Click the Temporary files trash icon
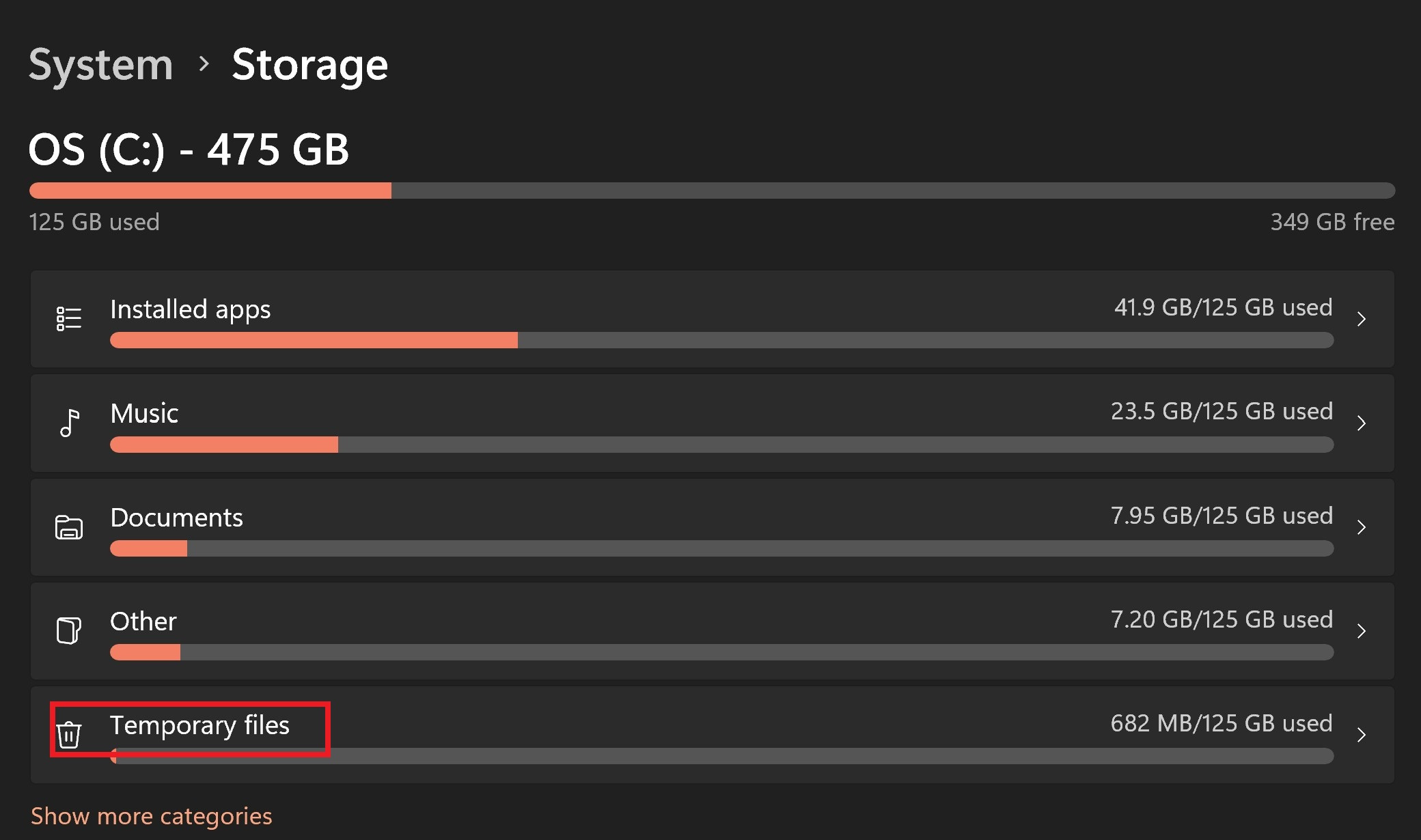Viewport: 1421px width, 840px height. click(x=68, y=735)
